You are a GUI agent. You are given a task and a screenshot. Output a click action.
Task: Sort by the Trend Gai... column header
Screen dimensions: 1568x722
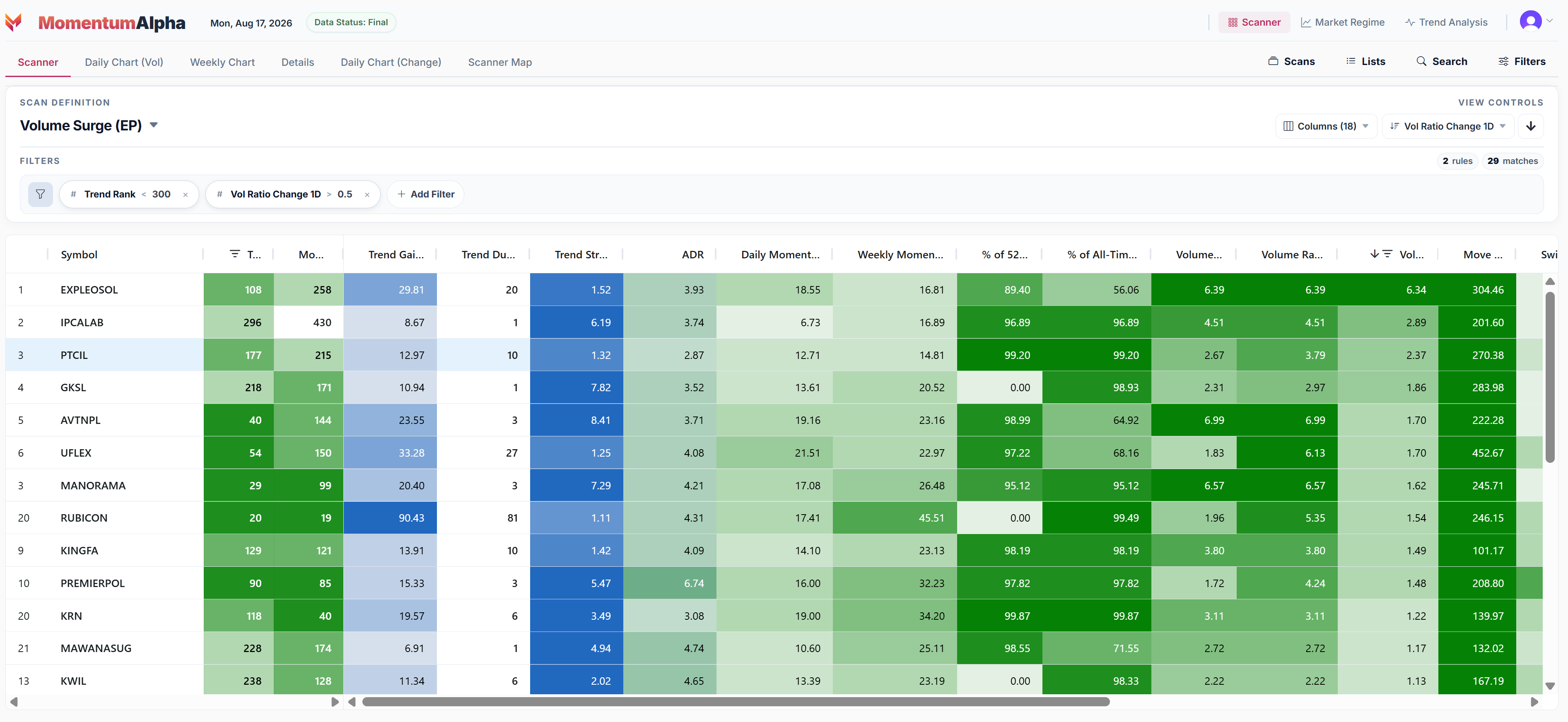[x=396, y=254]
